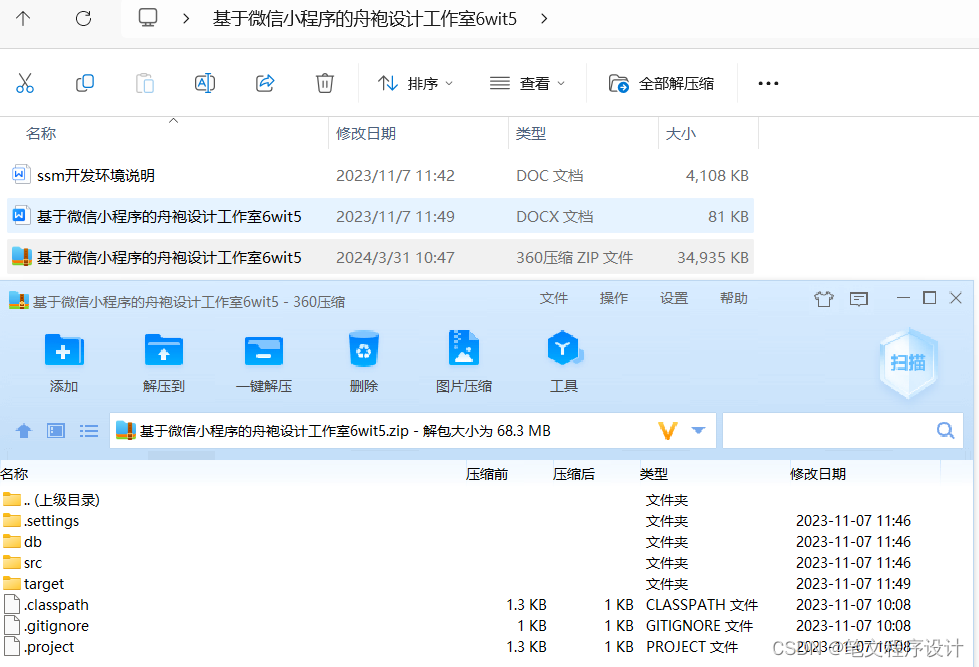Click the 全部解压缩 button

click(x=662, y=83)
